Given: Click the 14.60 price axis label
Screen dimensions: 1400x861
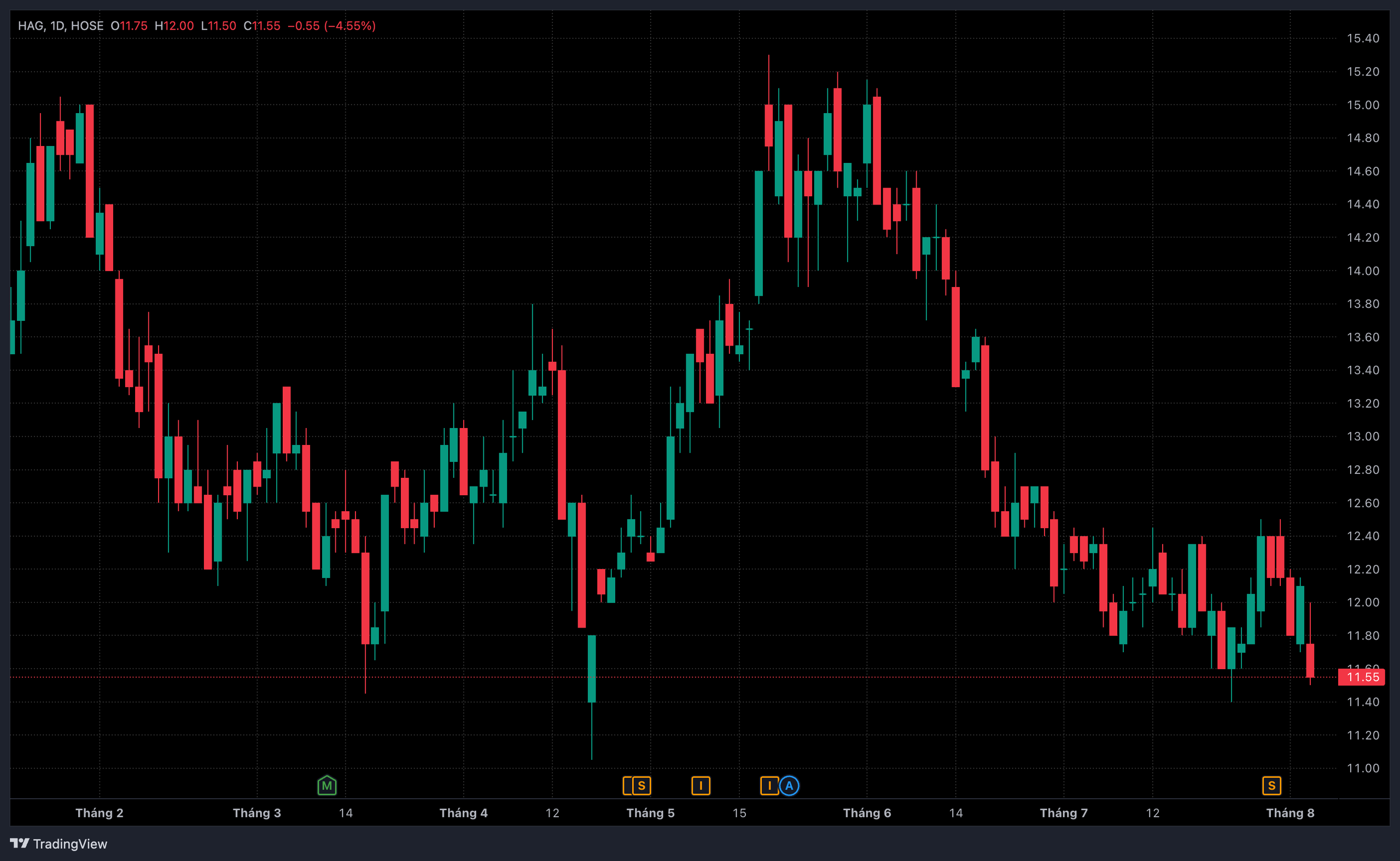Looking at the screenshot, I should [1363, 171].
